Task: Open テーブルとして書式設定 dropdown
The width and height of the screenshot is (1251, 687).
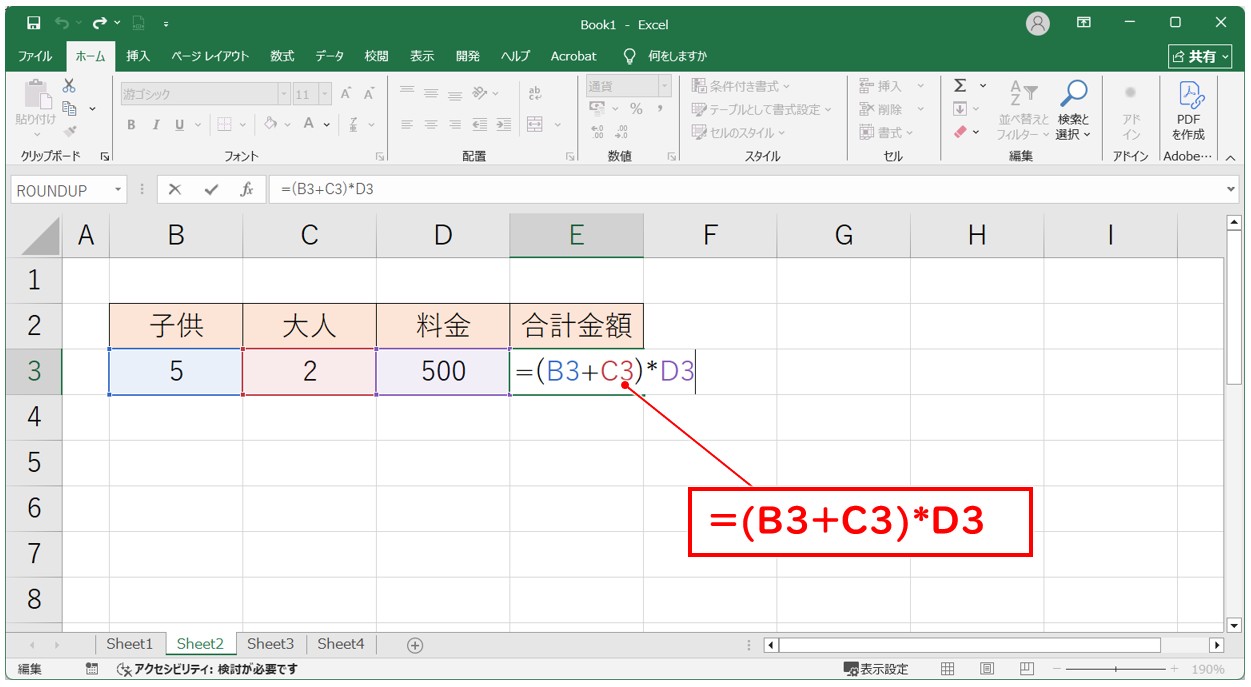Action: point(761,109)
